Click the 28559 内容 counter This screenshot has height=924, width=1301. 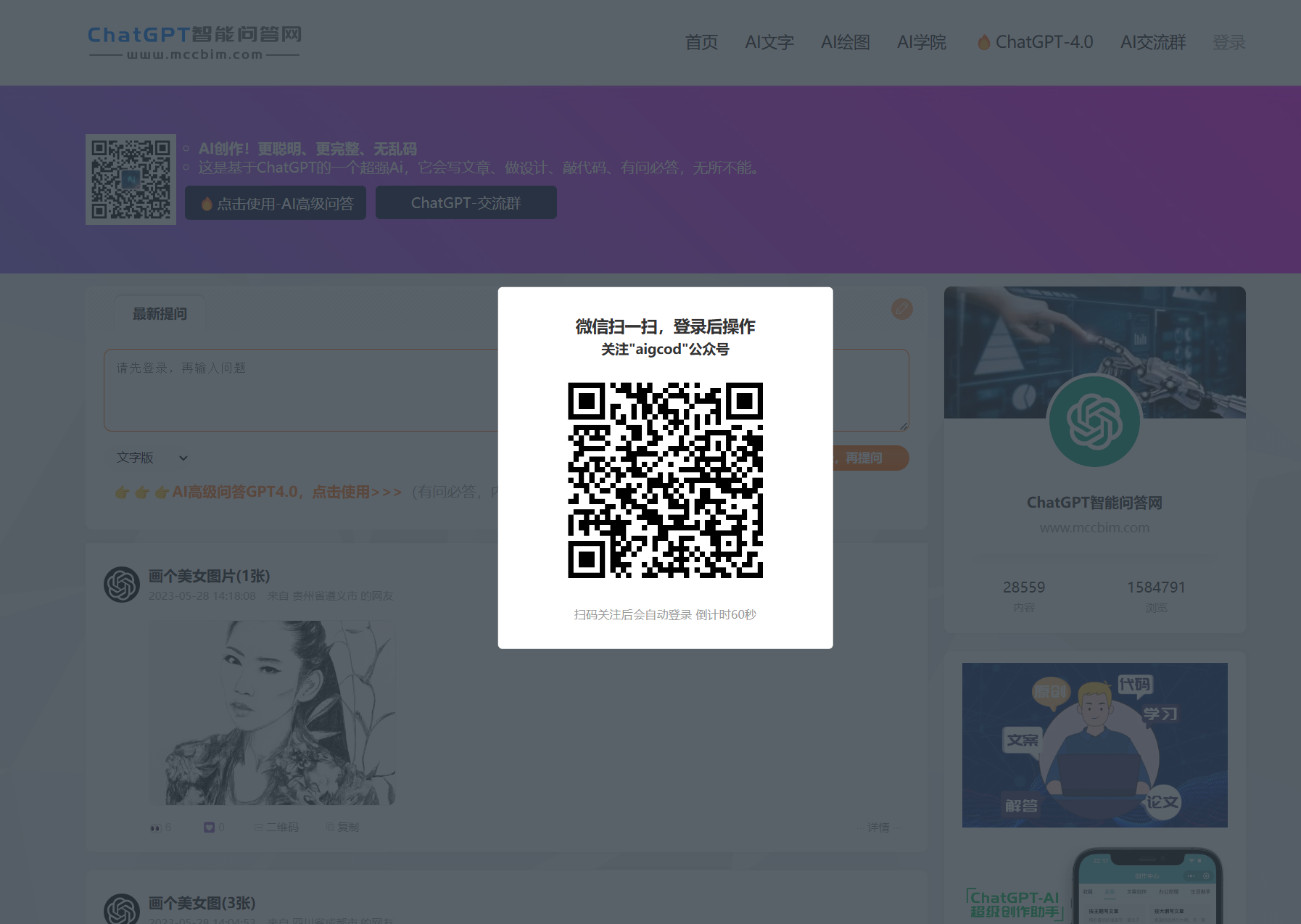click(x=1024, y=595)
